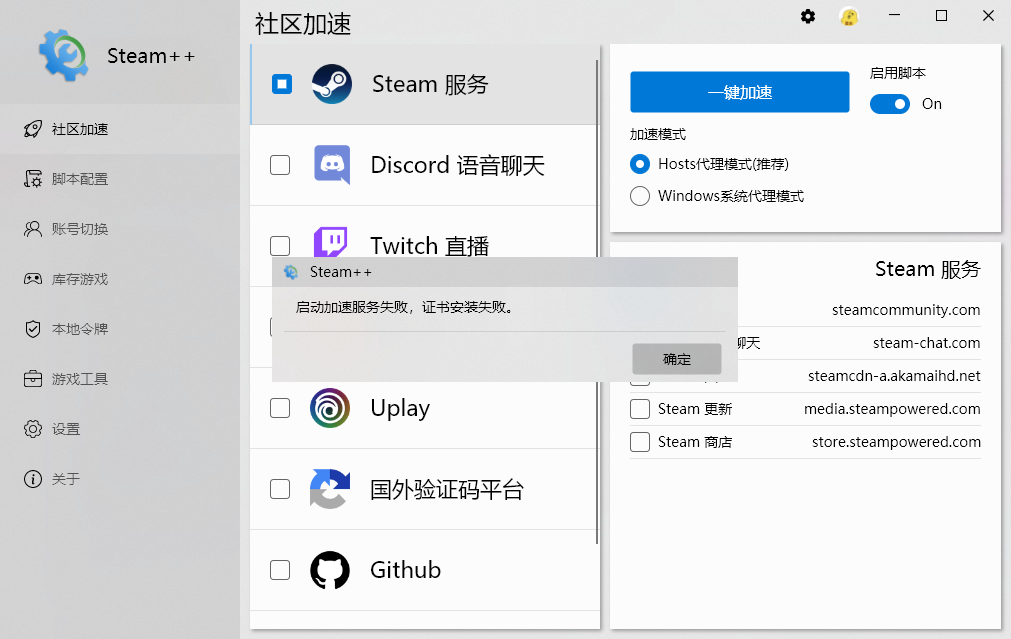The height and width of the screenshot is (639, 1011).
Task: Dismiss the error dialog with 确定
Action: coord(676,359)
